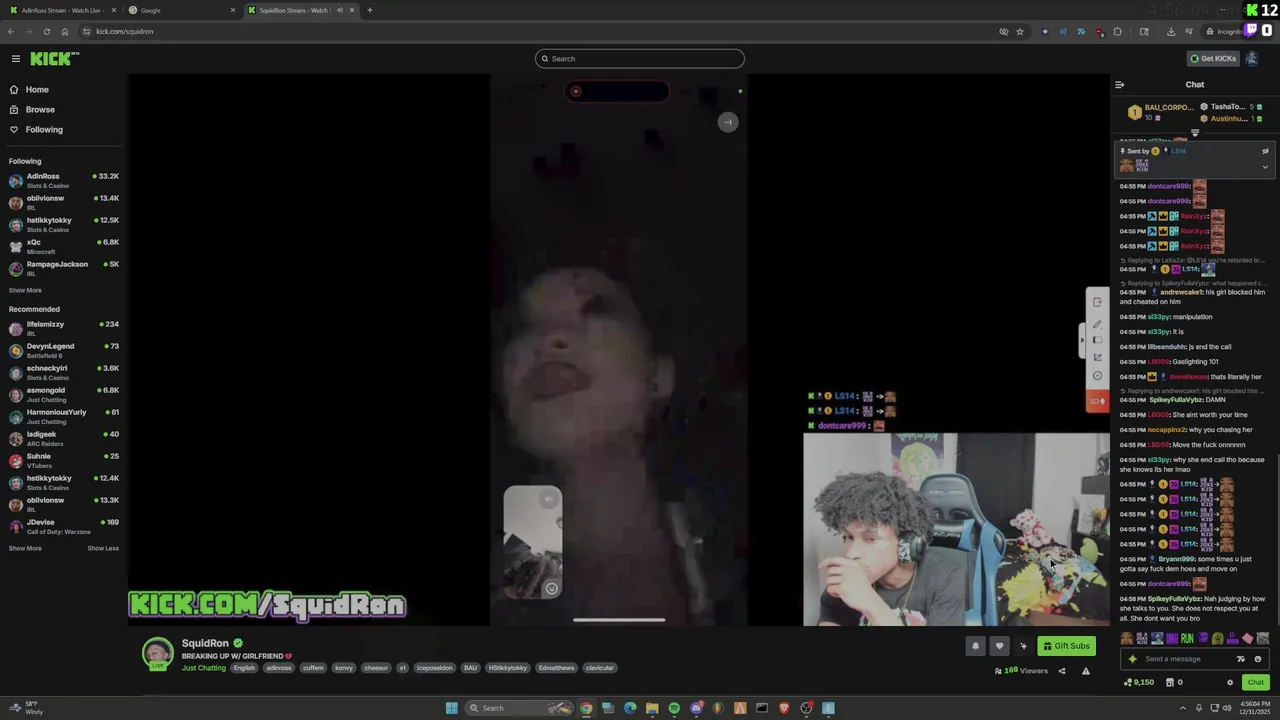The width and height of the screenshot is (1280, 720).
Task: Click the English tag
Action: coord(244,668)
